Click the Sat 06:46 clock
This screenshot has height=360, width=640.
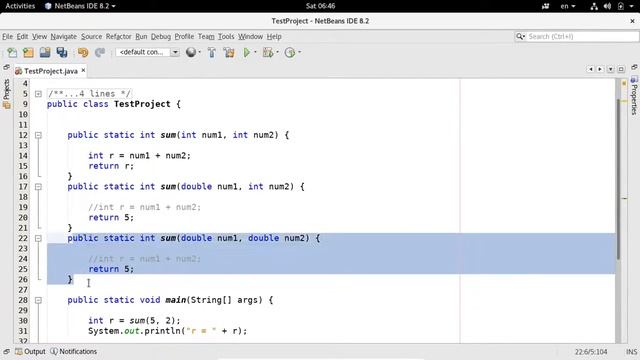pyautogui.click(x=320, y=6)
